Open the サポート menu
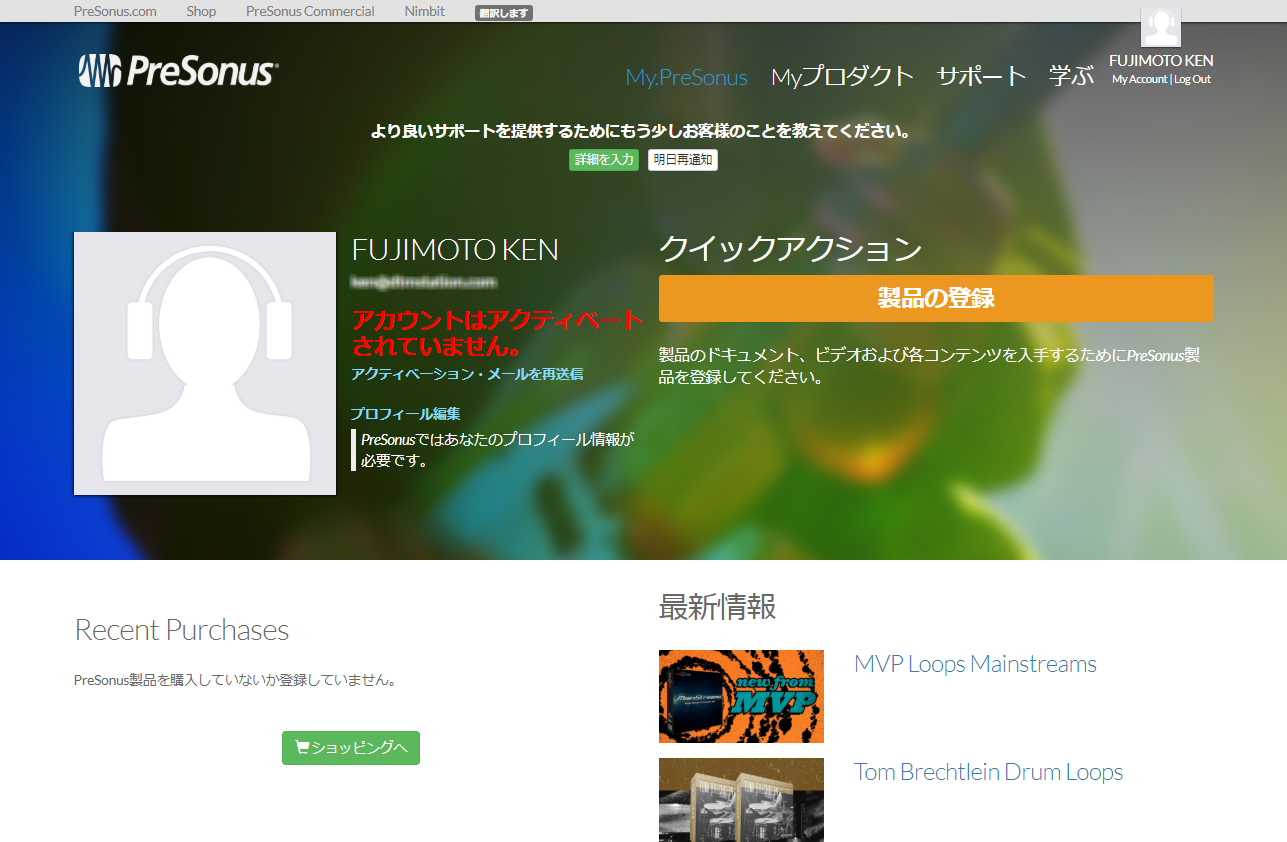The width and height of the screenshot is (1287, 842). pos(981,76)
